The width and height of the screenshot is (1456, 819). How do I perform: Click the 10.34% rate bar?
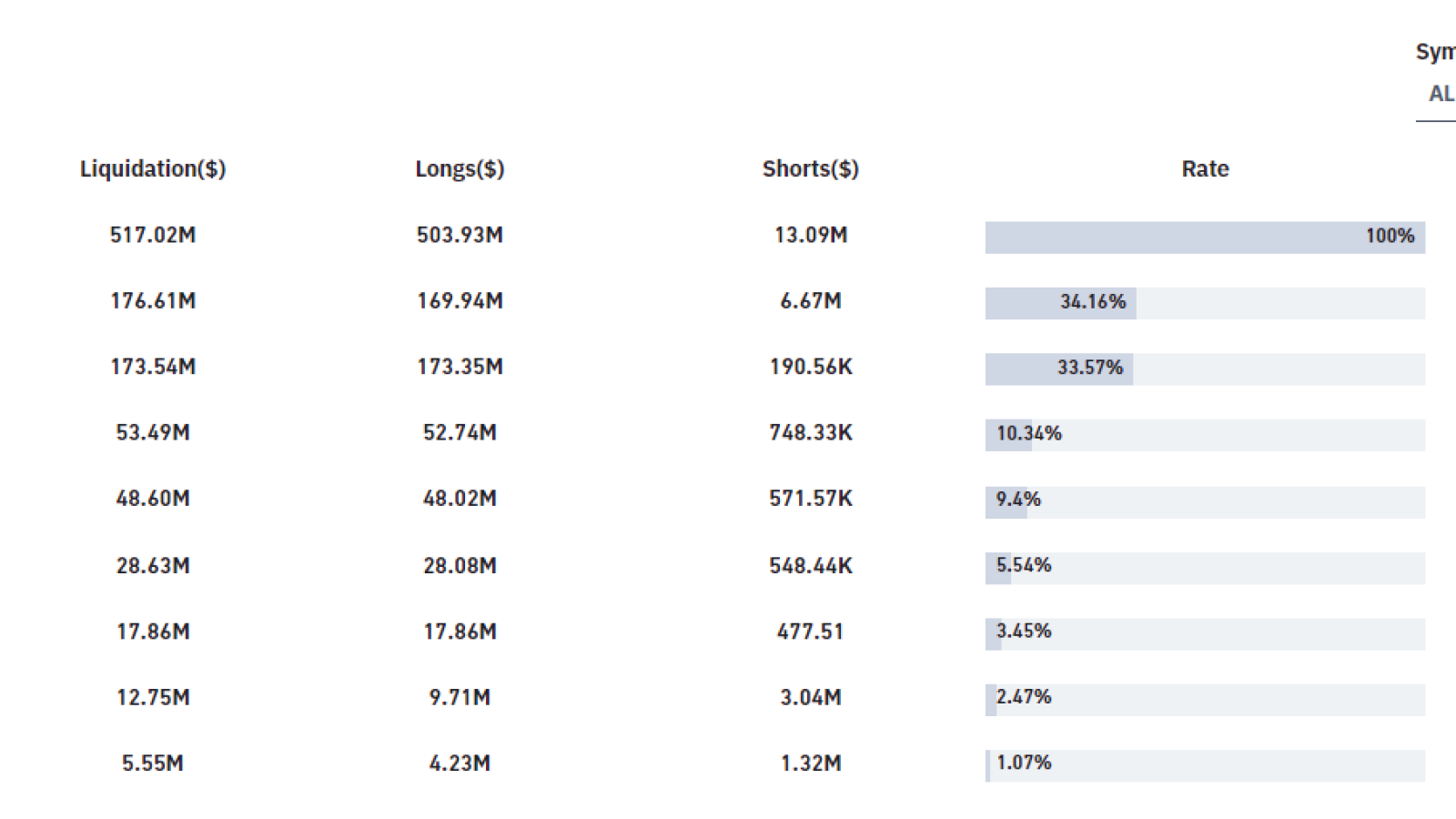coord(1205,434)
